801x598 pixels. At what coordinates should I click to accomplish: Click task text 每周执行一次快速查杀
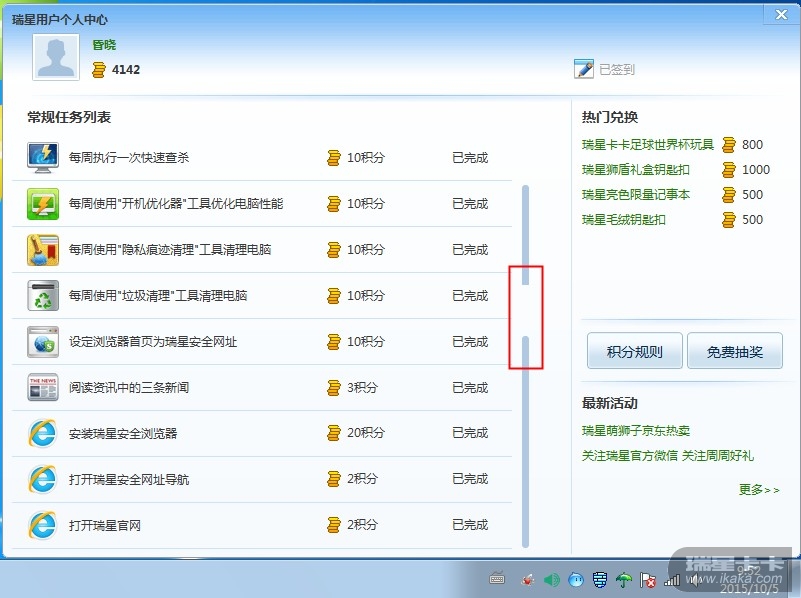[129, 157]
